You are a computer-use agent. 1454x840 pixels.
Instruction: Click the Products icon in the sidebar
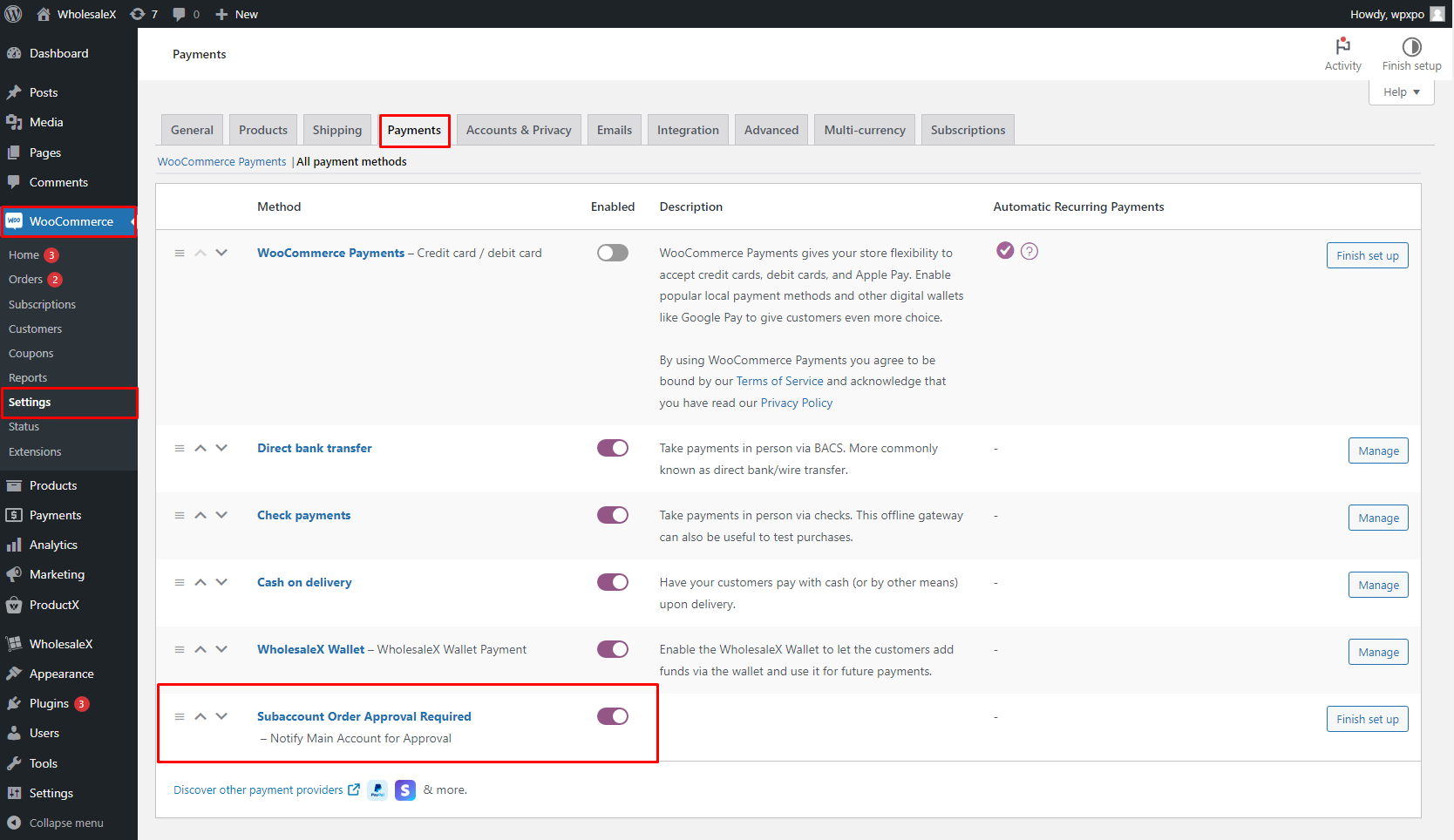[x=14, y=485]
